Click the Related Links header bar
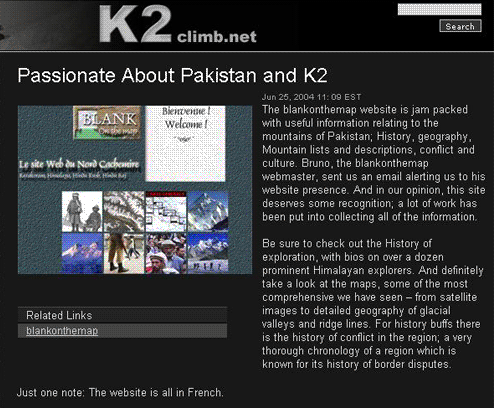The height and width of the screenshot is (408, 494). pos(122,315)
